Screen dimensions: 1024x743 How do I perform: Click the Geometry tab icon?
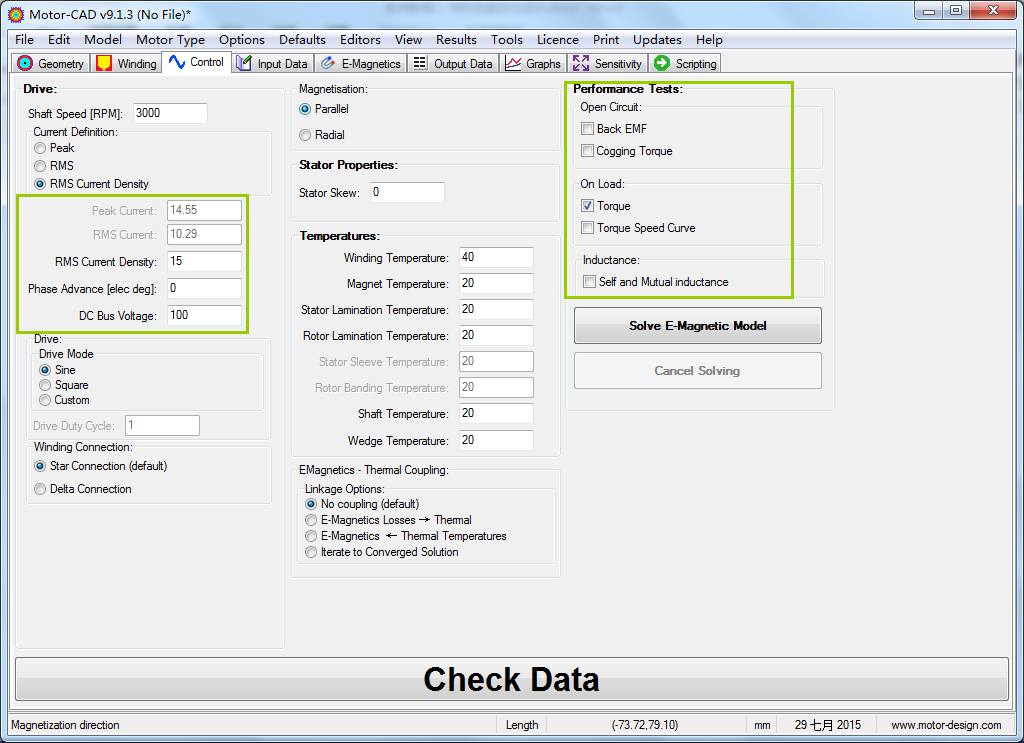click(26, 64)
